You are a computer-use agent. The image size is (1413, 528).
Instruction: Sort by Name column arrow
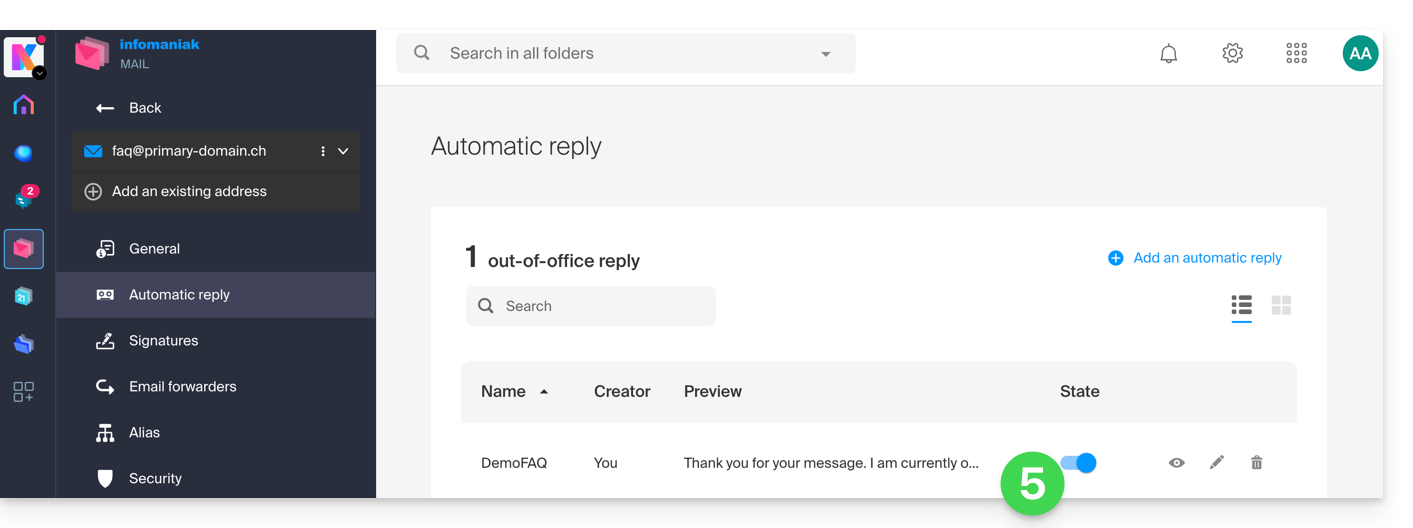(544, 392)
